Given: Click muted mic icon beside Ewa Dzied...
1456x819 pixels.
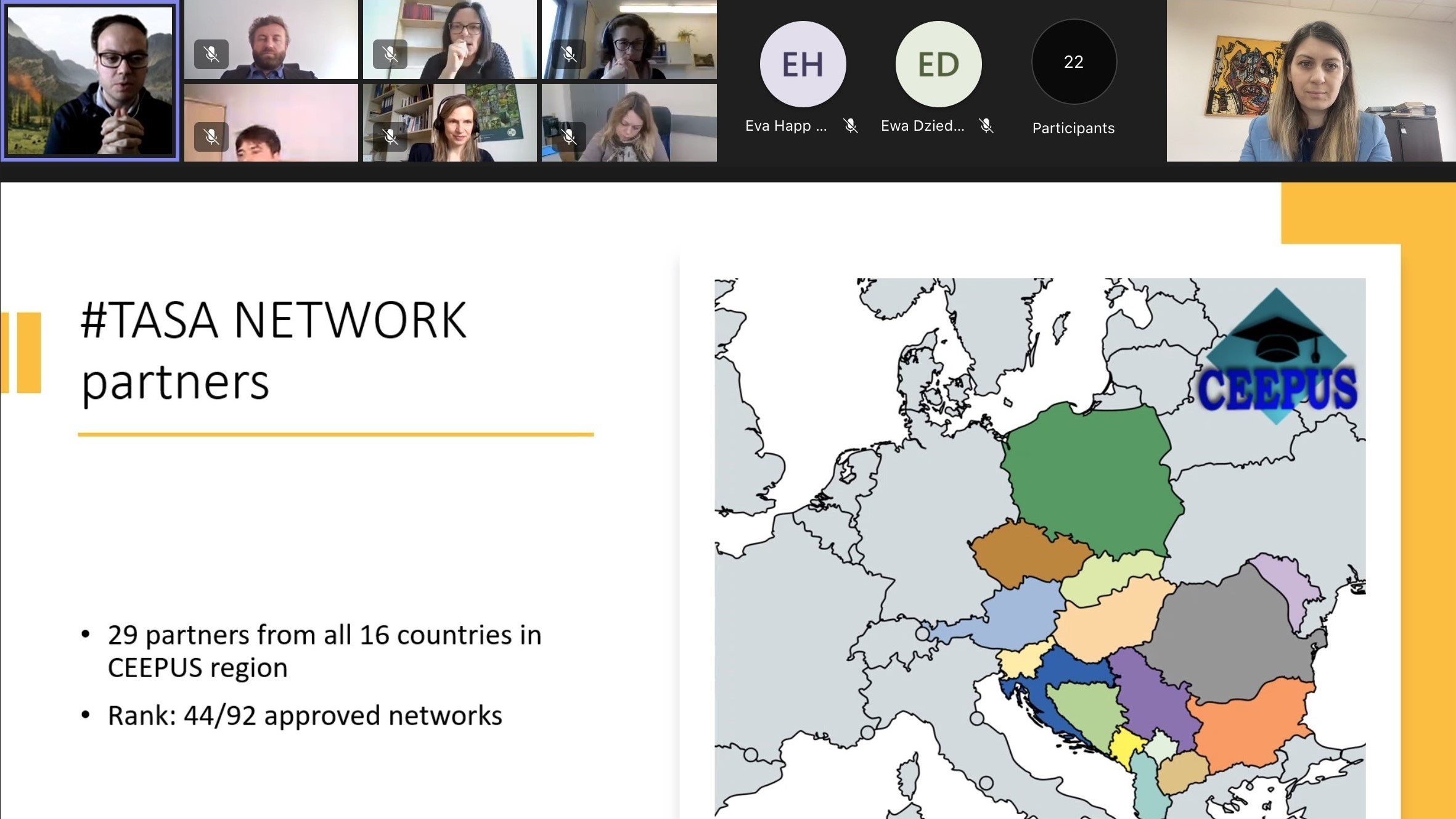Looking at the screenshot, I should point(986,126).
